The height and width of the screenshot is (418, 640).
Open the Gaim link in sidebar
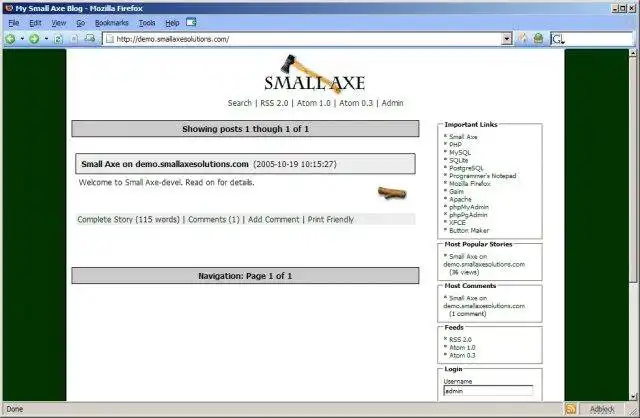click(x=456, y=191)
